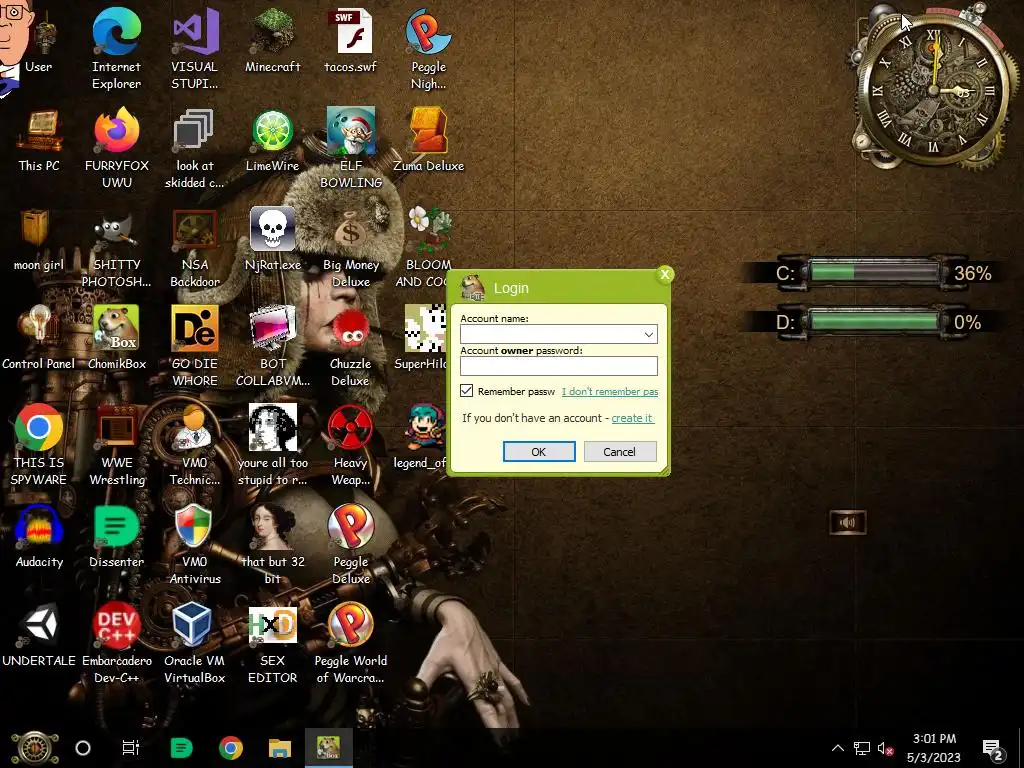Select the Peggle Nights icon
Image resolution: width=1024 pixels, height=768 pixels.
[x=428, y=47]
